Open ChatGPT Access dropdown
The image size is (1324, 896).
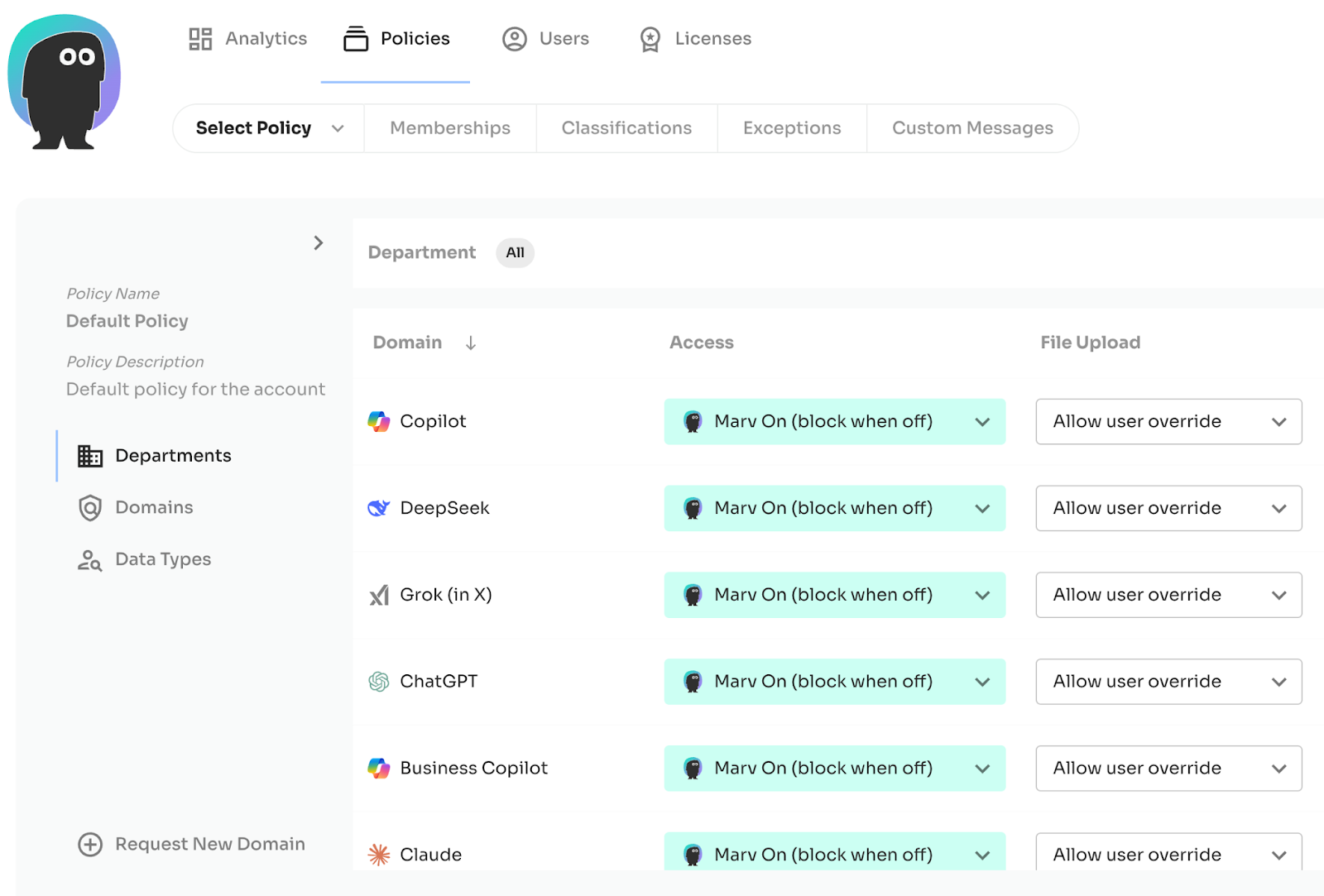pyautogui.click(x=835, y=682)
